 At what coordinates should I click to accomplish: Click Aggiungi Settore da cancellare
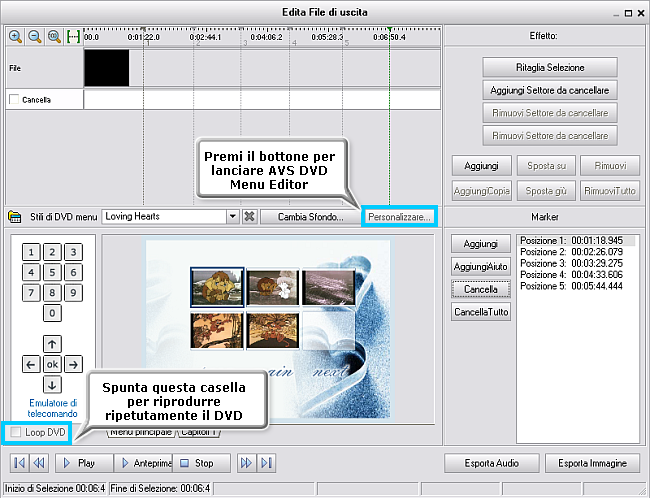tap(550, 90)
